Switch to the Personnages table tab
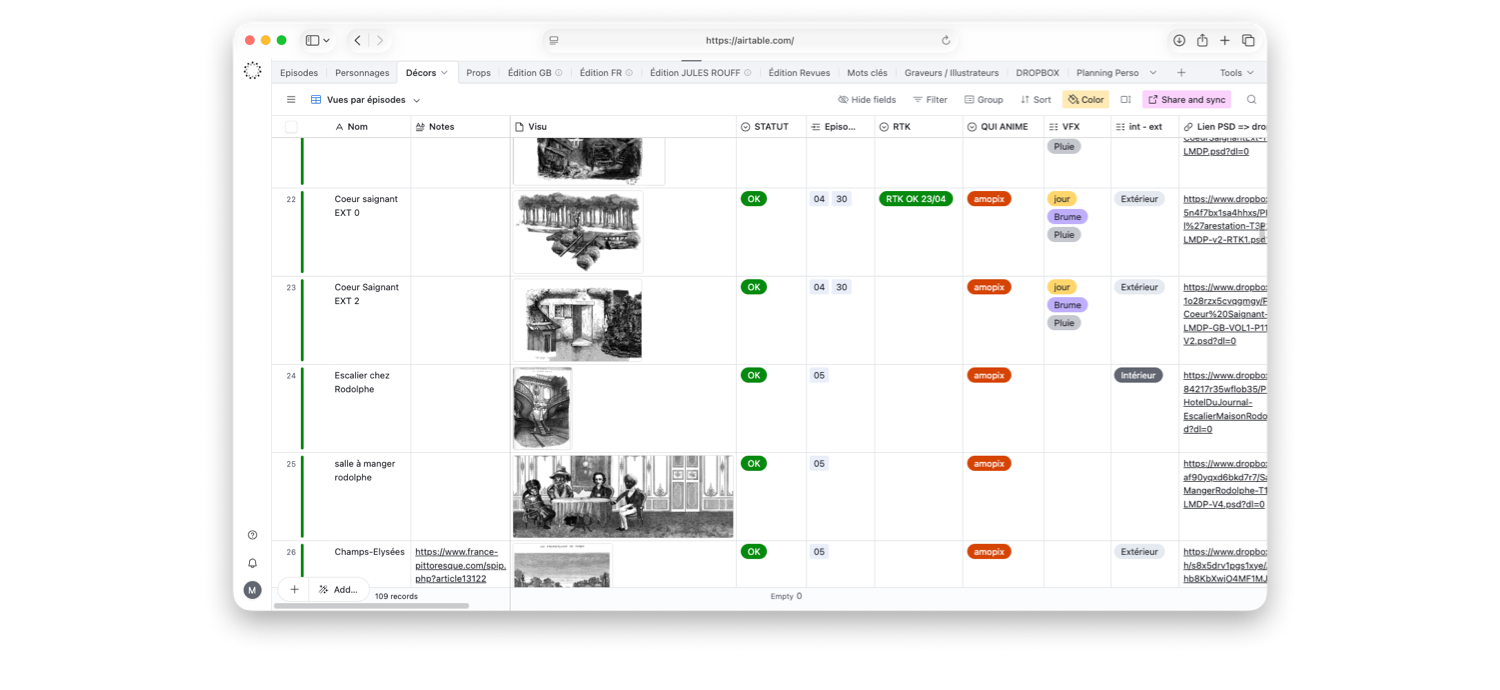 362,73
